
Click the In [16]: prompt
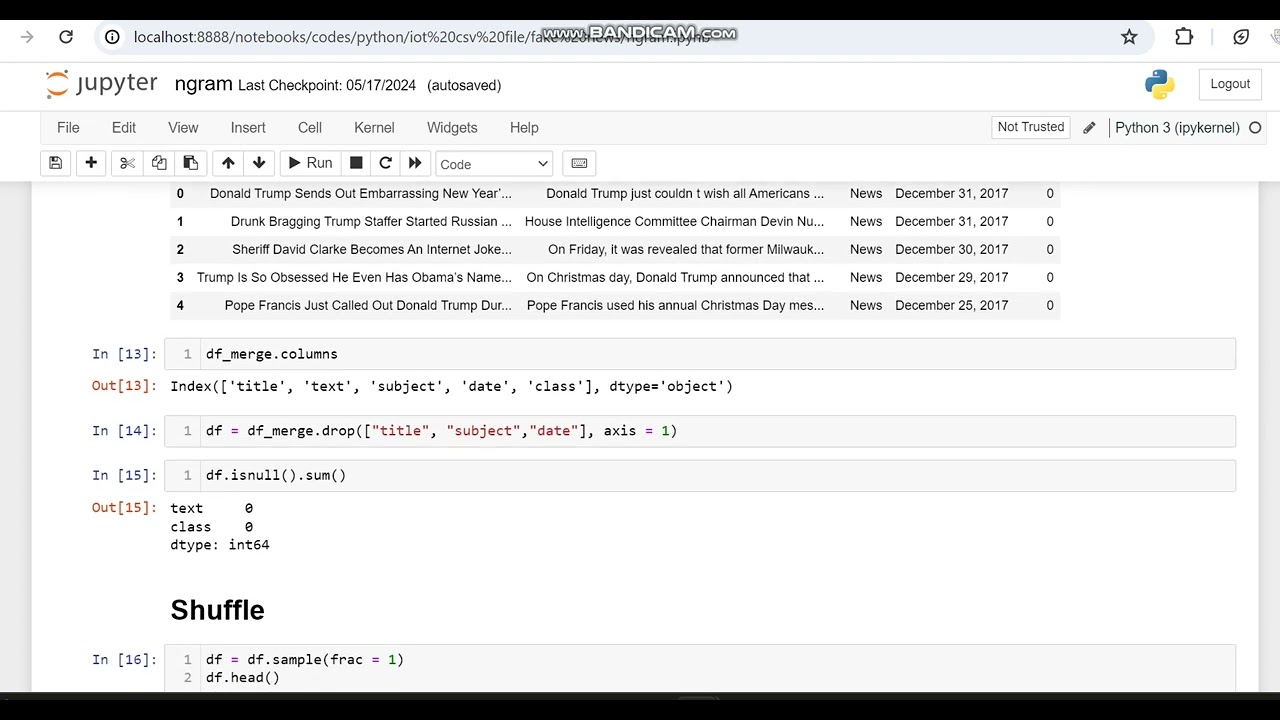(125, 660)
